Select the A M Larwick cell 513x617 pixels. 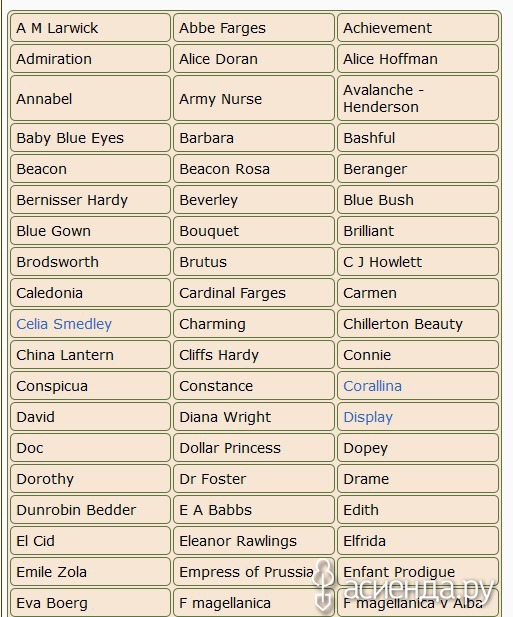(90, 28)
